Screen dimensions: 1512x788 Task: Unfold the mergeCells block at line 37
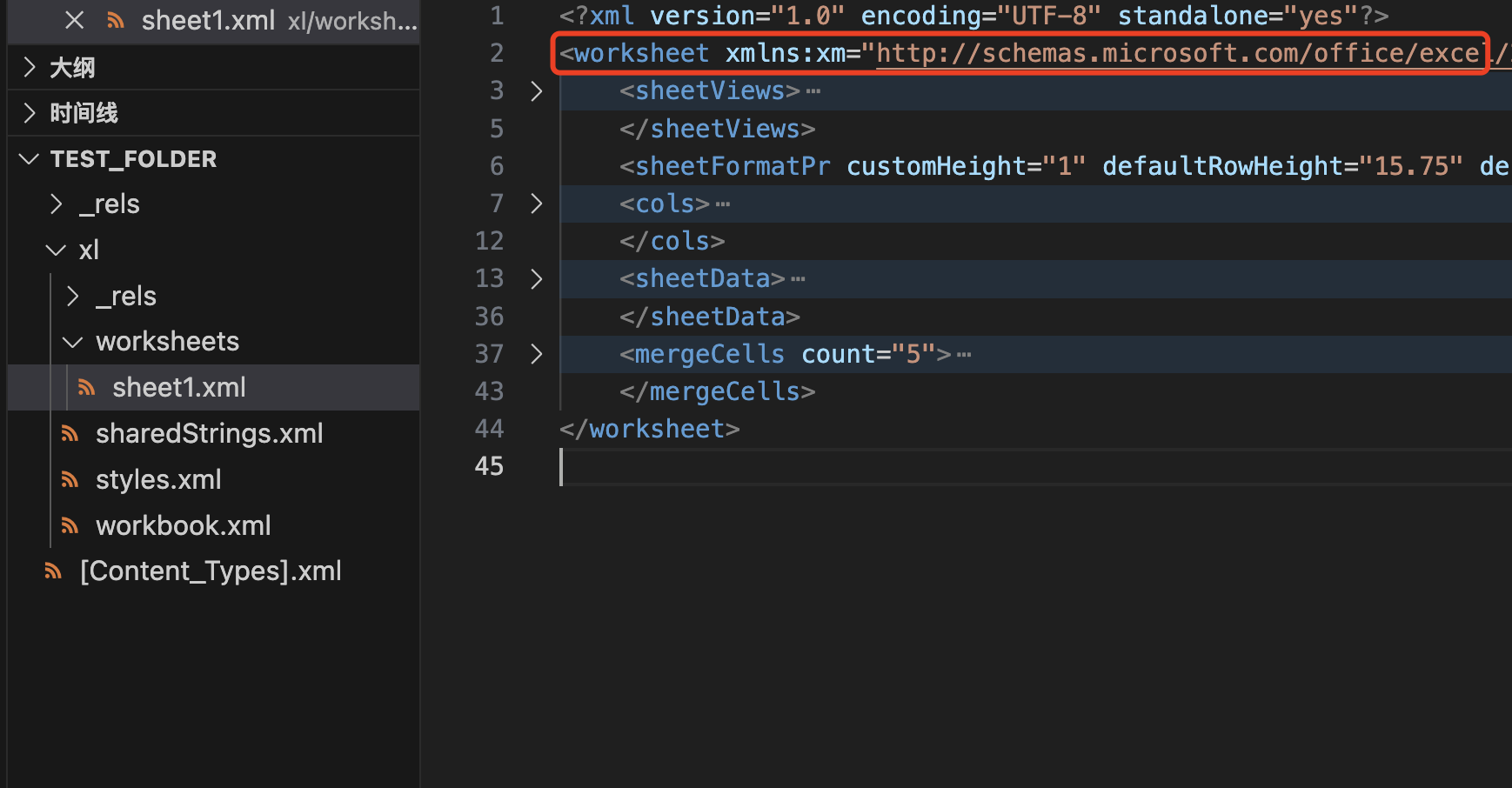537,354
